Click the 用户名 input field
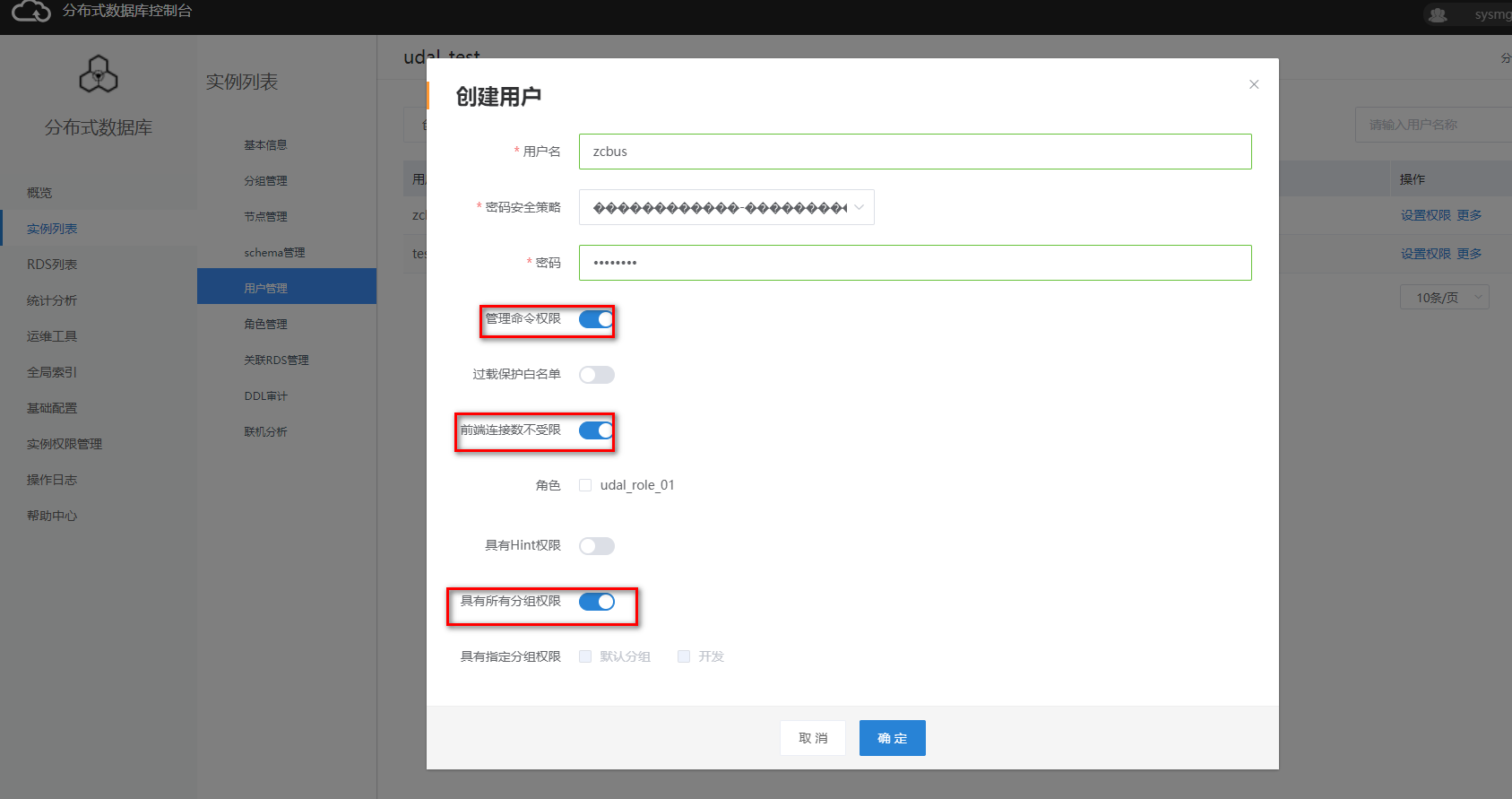Viewport: 1512px width, 799px height. point(914,152)
